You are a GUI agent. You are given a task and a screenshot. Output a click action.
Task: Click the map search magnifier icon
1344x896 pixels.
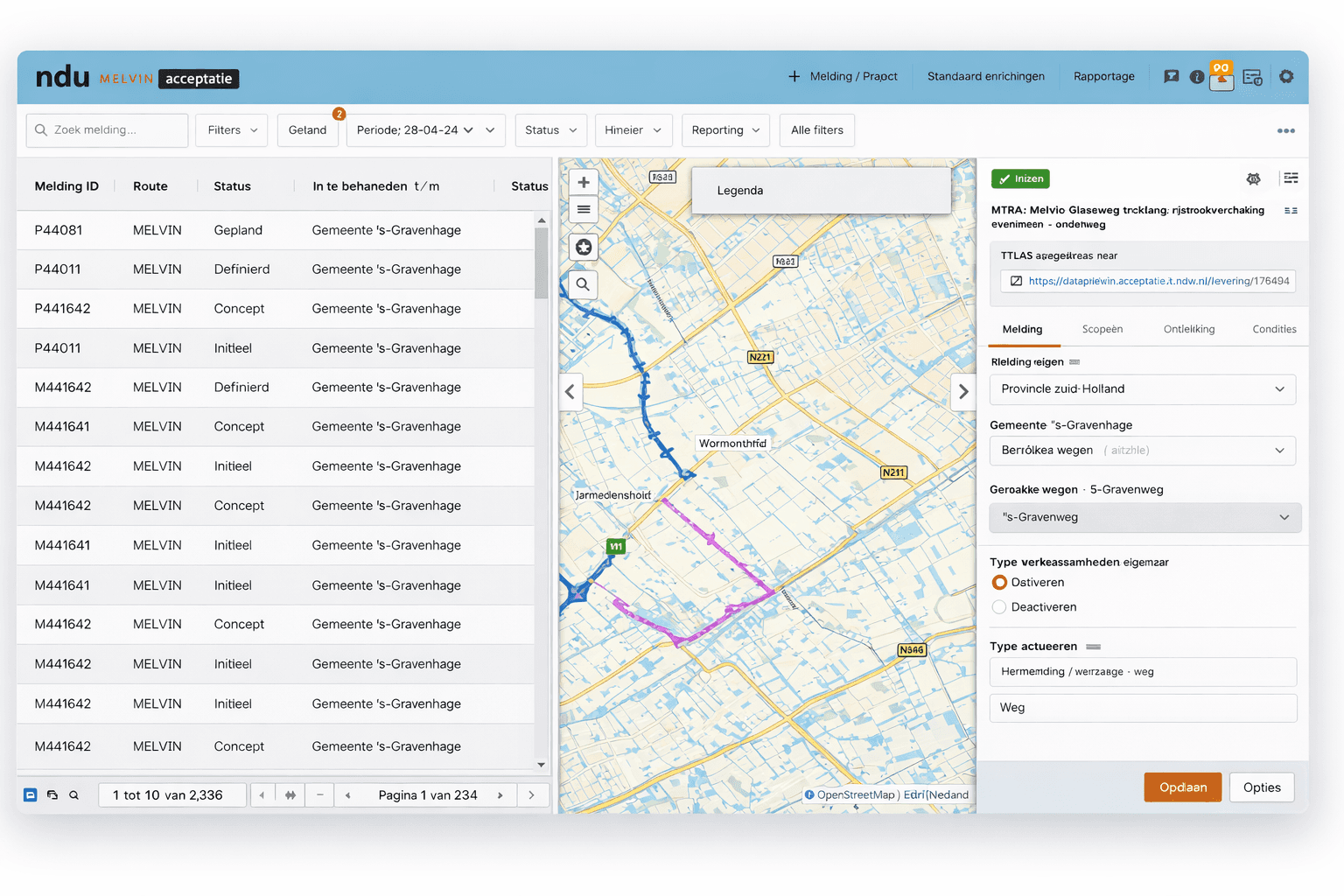pyautogui.click(x=584, y=284)
